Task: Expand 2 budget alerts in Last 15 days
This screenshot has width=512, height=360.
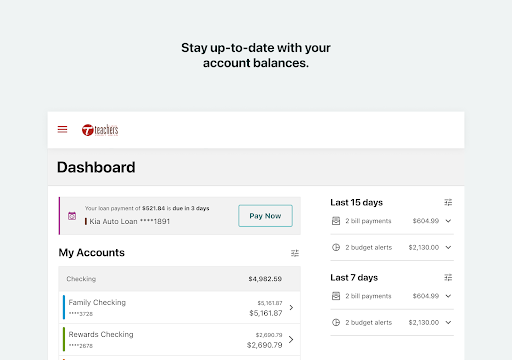Action: [x=448, y=247]
